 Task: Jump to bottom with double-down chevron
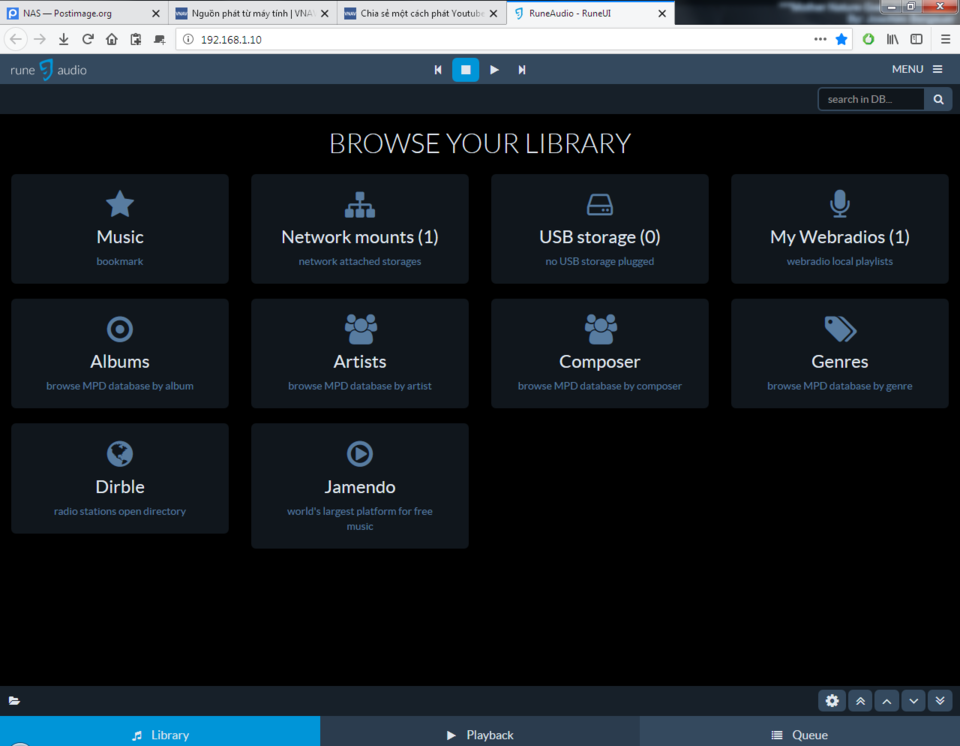[x=940, y=701]
